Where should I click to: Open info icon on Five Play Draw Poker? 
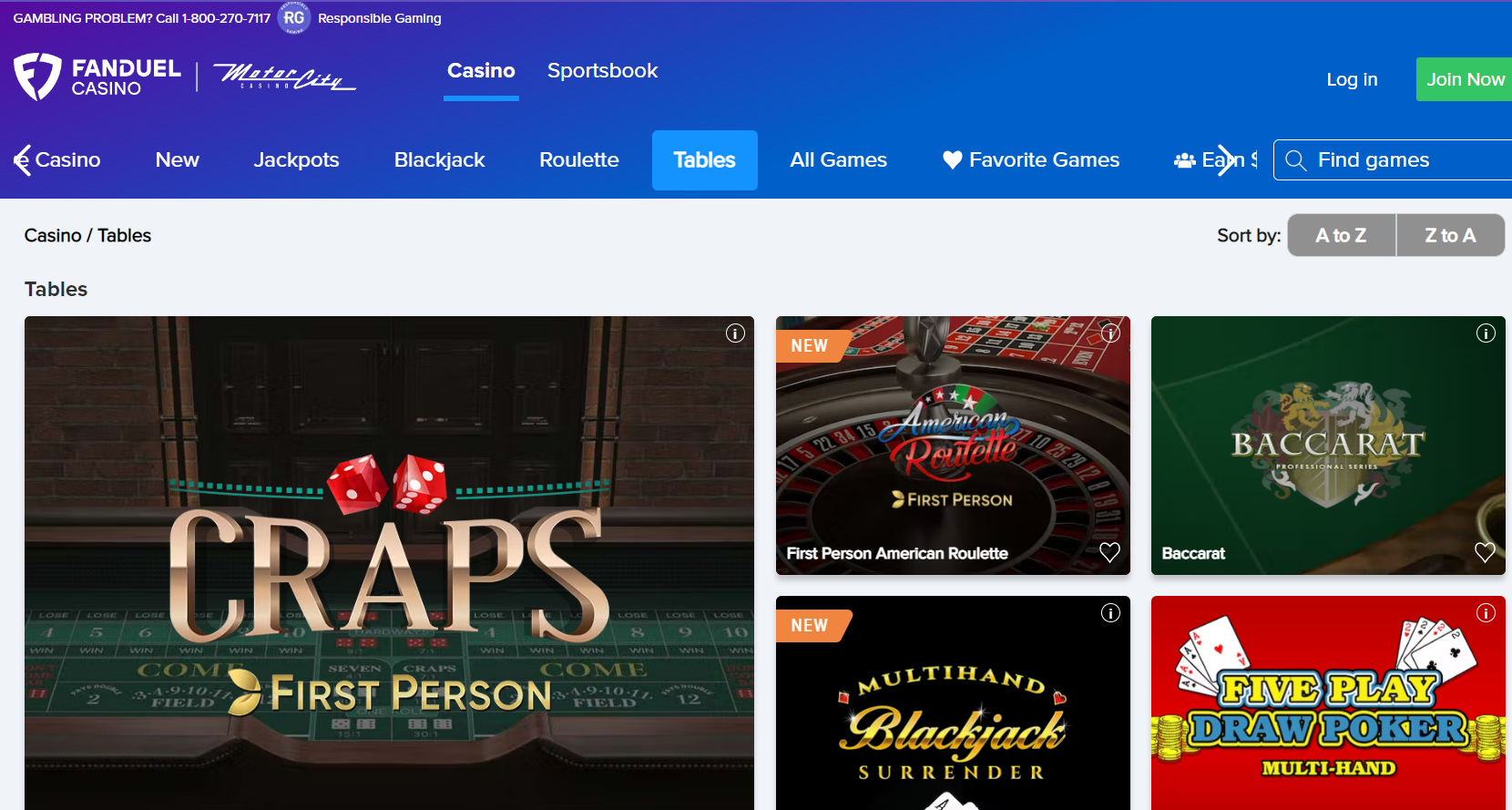click(1486, 613)
